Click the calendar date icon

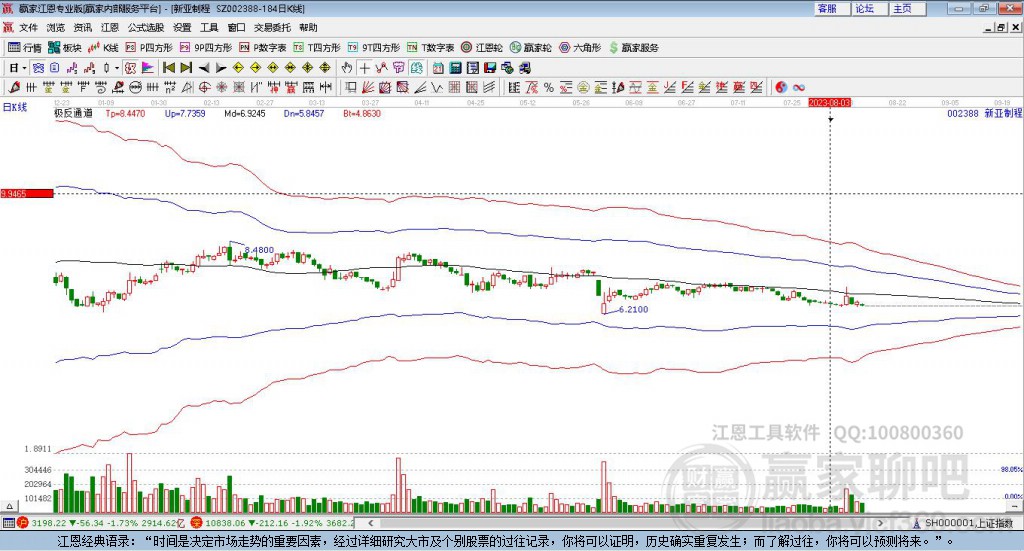438,68
